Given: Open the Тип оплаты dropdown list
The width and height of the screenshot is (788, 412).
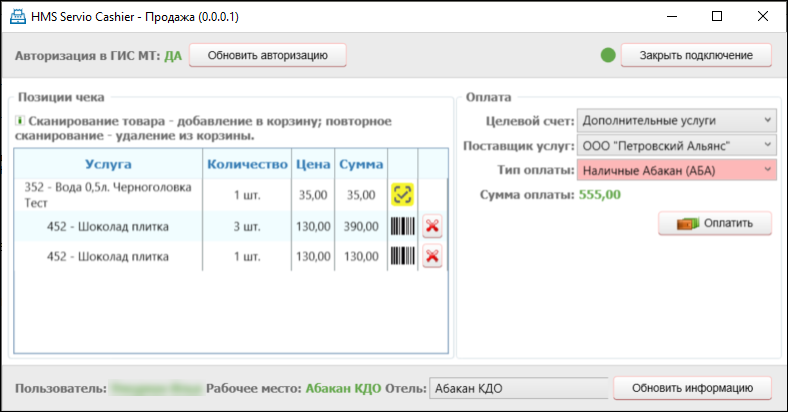Looking at the screenshot, I should coord(676,171).
